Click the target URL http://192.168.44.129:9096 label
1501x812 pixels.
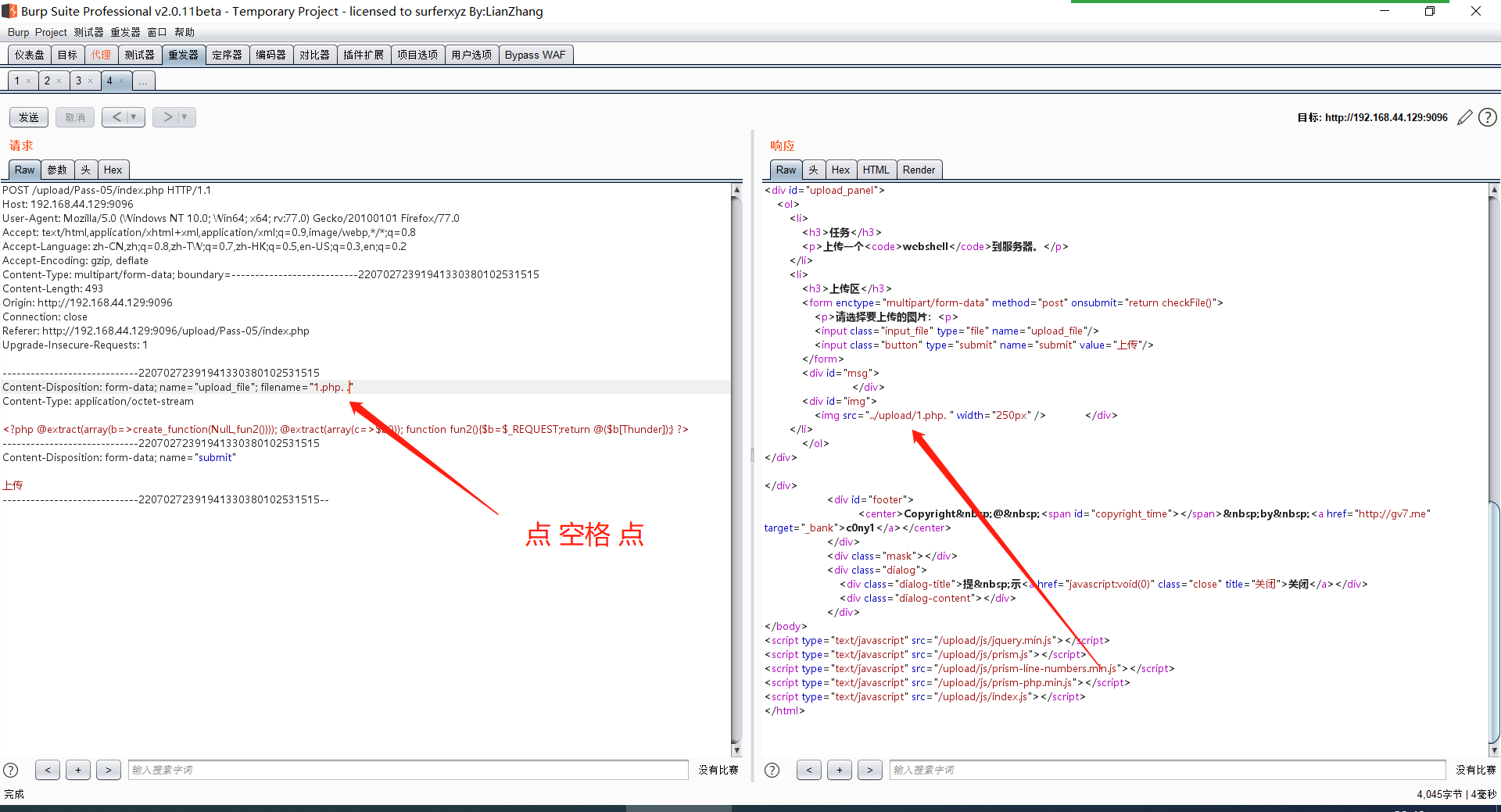click(x=1386, y=117)
